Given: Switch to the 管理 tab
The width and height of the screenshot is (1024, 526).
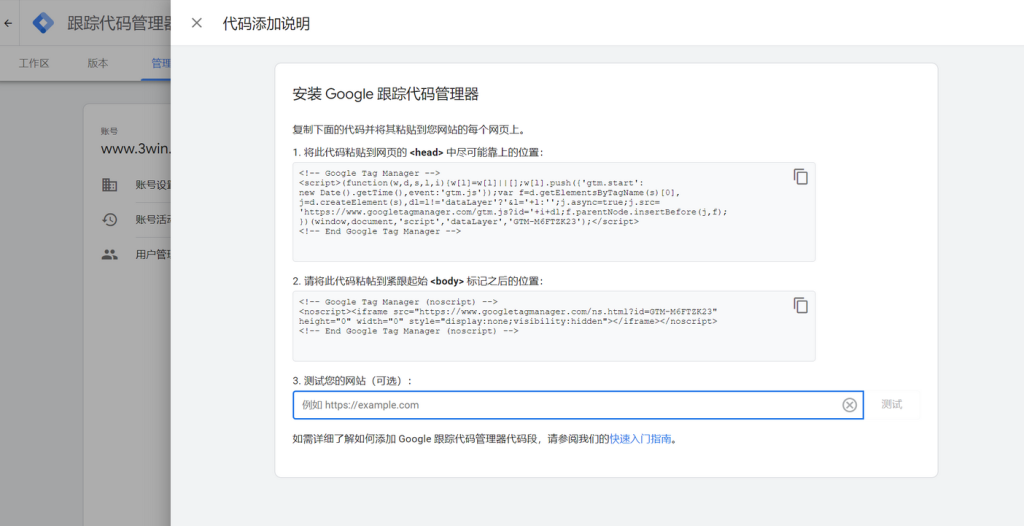Looking at the screenshot, I should 161,63.
